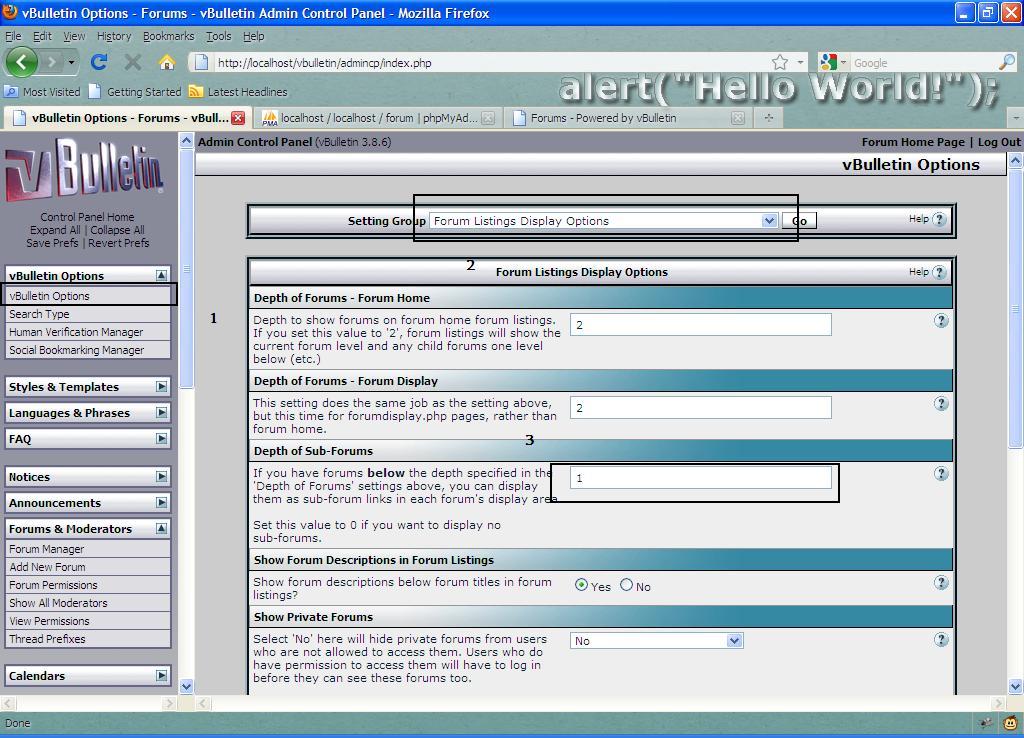1024x738 pixels.
Task: Open the Forum Home Page link
Action: pyautogui.click(x=913, y=142)
